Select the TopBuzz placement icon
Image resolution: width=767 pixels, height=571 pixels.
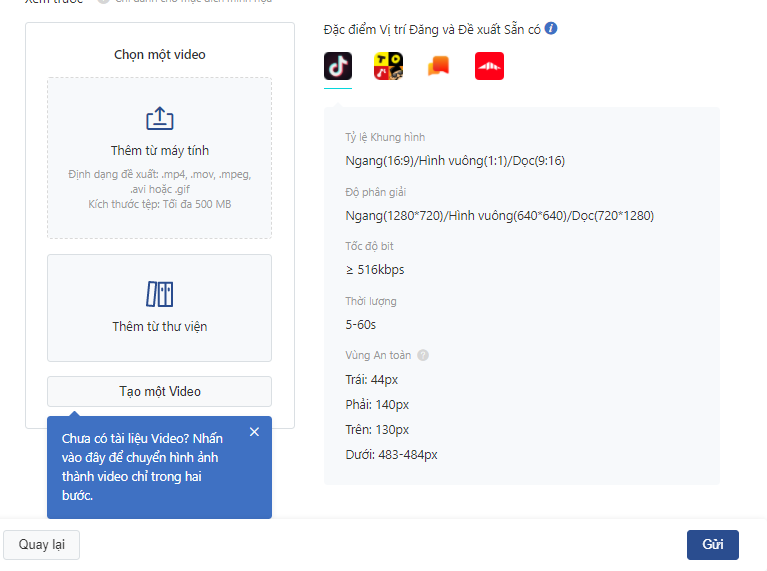click(x=388, y=66)
